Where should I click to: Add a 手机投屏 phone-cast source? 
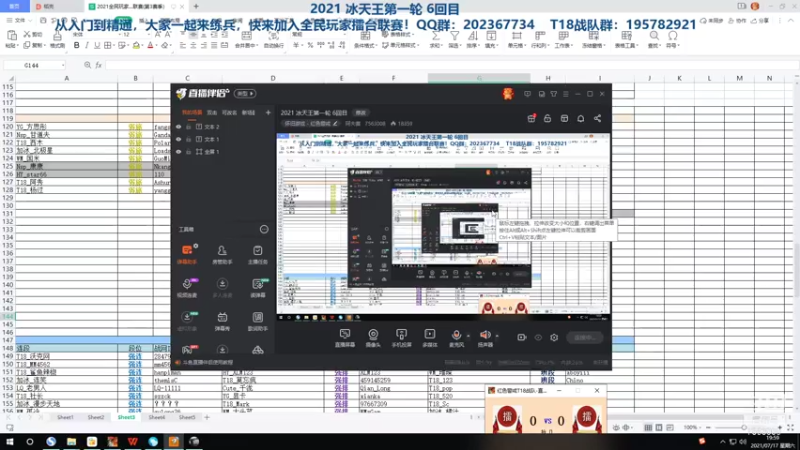pos(402,337)
